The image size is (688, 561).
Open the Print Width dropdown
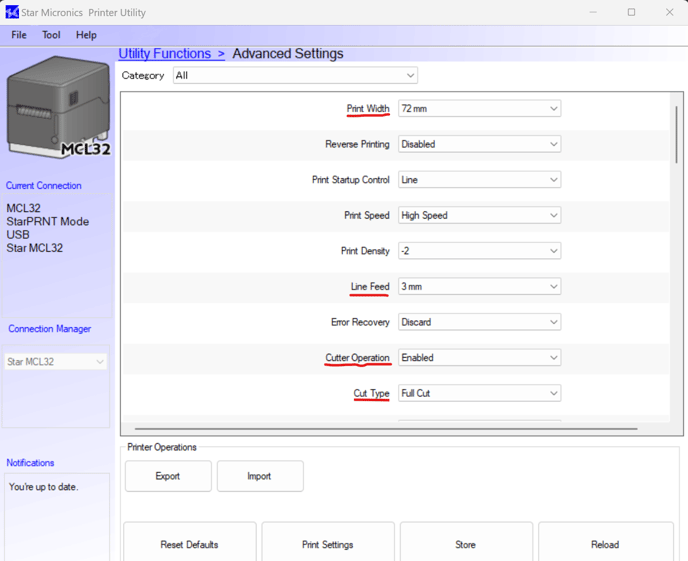pos(479,109)
